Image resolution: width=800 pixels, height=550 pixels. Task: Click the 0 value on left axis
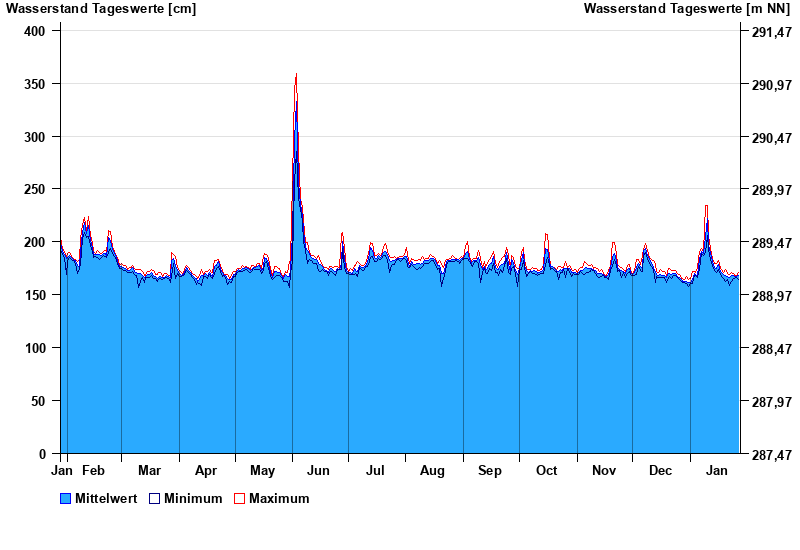43,454
